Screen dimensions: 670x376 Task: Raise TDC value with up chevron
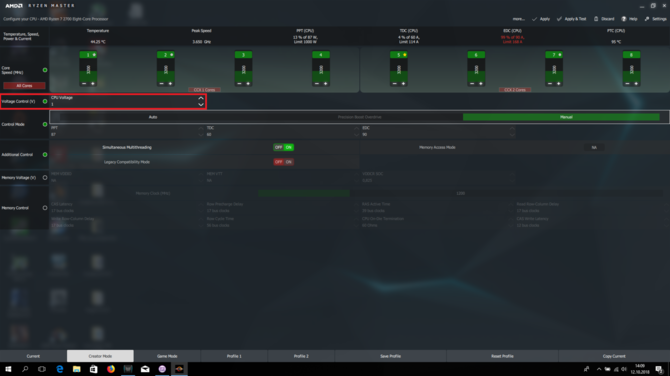click(356, 128)
